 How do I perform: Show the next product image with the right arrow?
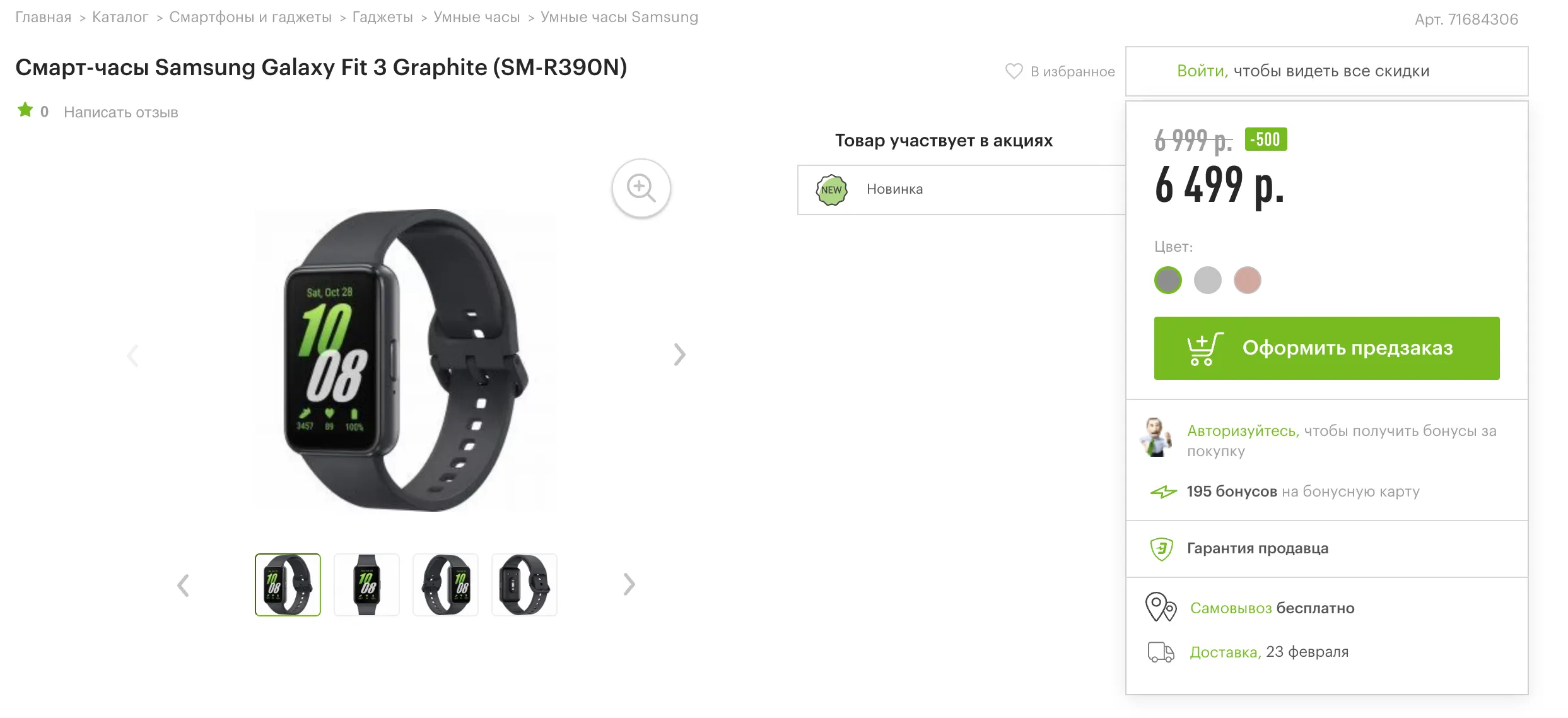(x=679, y=355)
